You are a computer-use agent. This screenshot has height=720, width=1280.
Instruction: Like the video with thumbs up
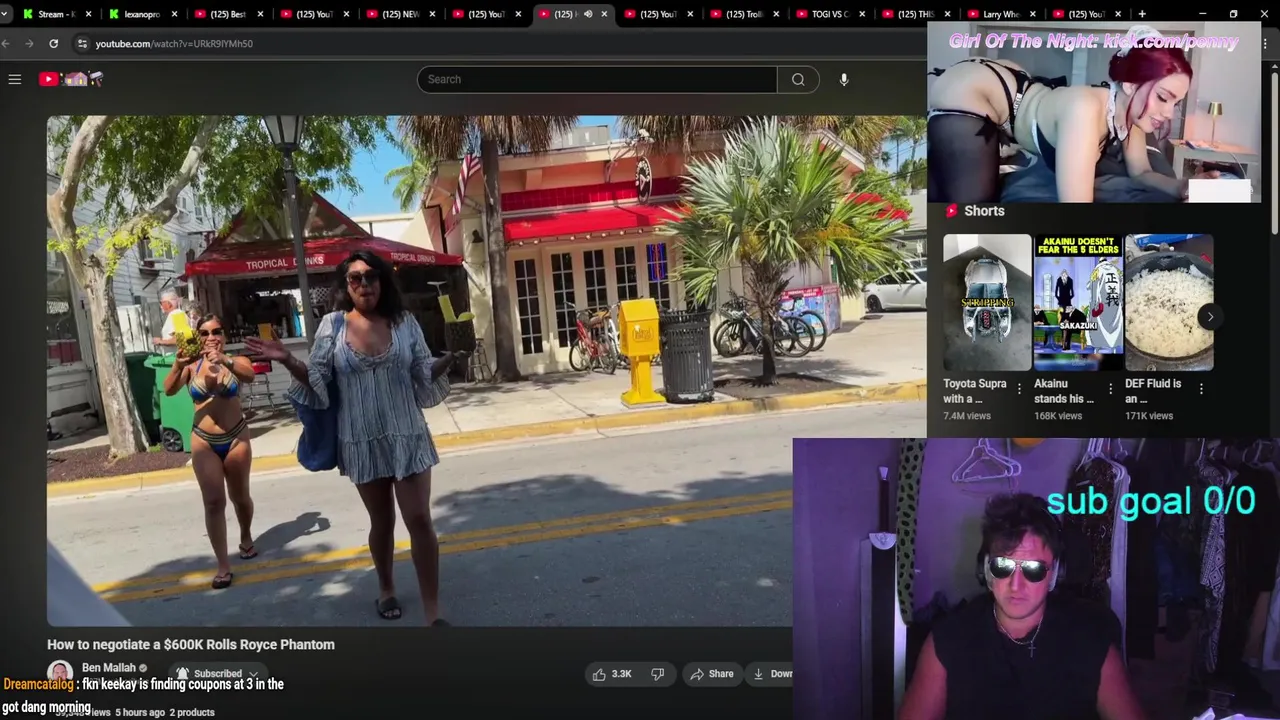[611, 674]
